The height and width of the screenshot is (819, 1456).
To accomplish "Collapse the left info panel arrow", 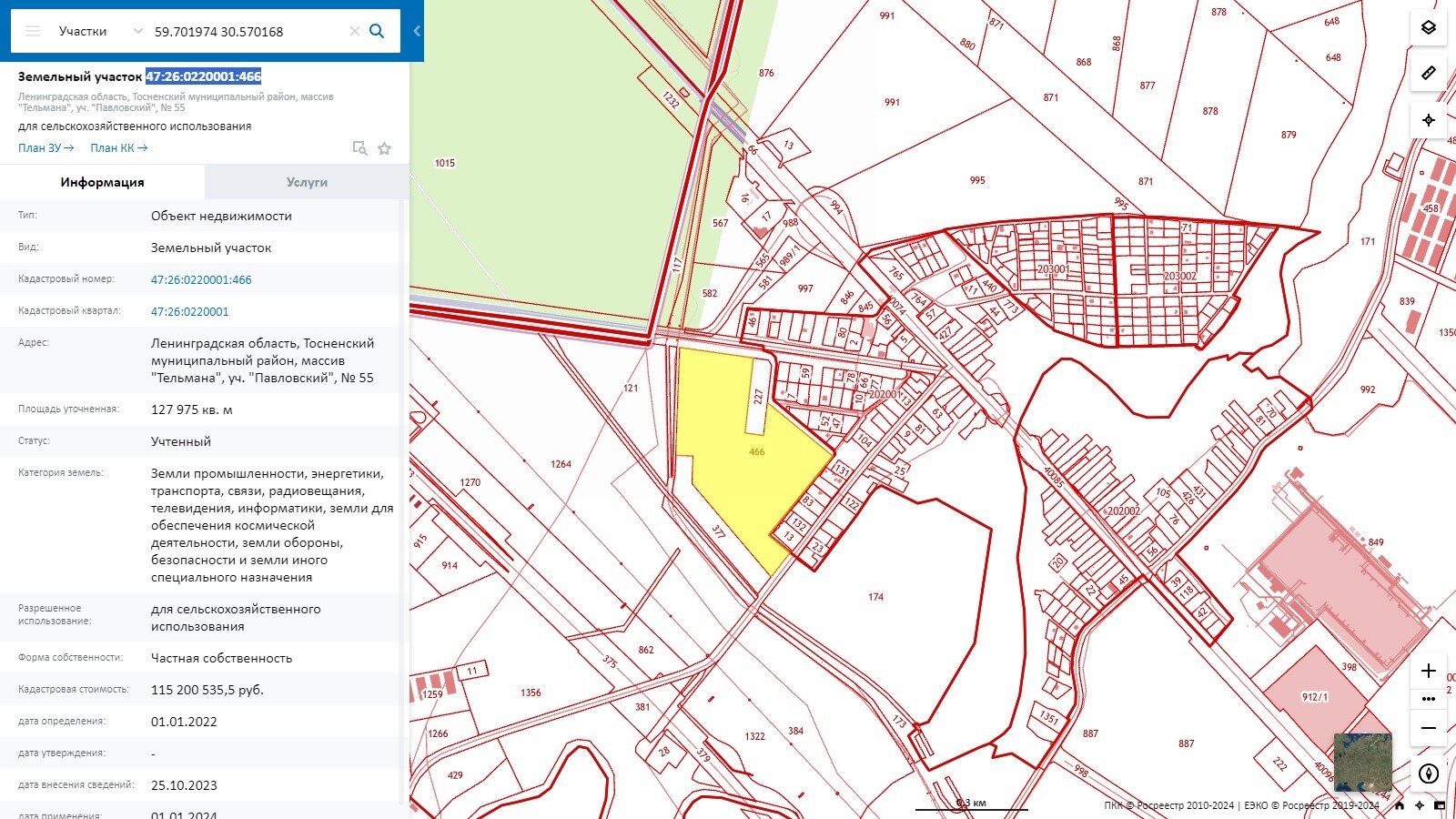I will point(417,31).
